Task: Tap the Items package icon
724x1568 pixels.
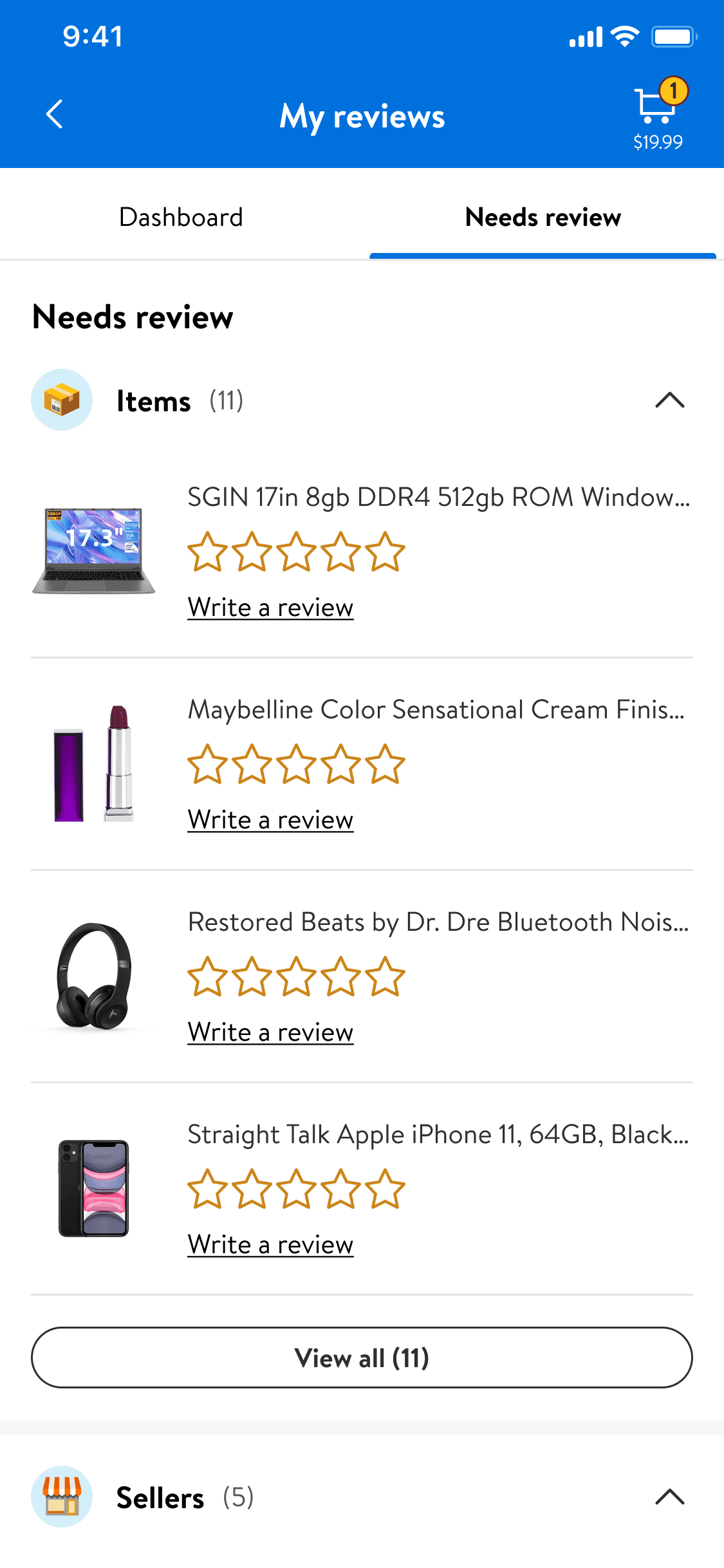Action: [x=62, y=400]
